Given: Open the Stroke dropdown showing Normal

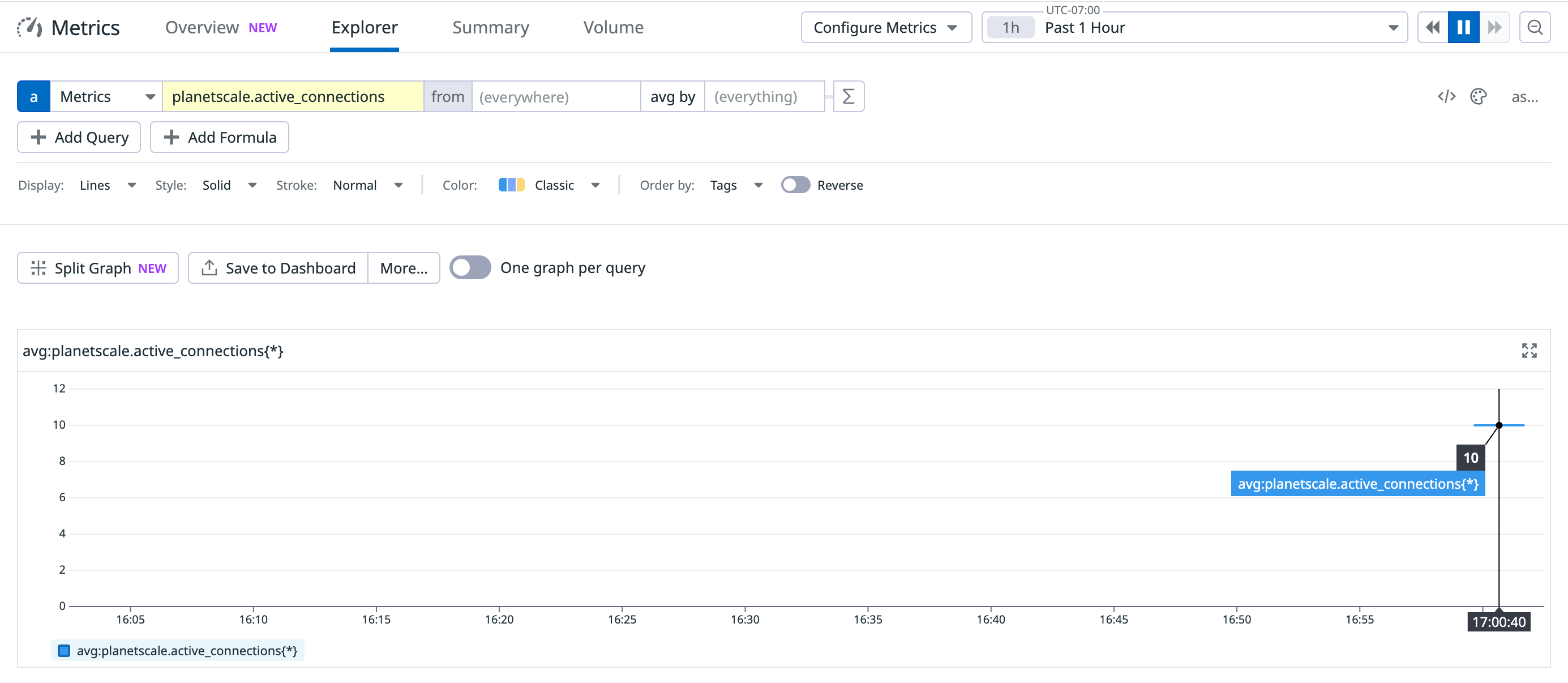Looking at the screenshot, I should pos(367,185).
